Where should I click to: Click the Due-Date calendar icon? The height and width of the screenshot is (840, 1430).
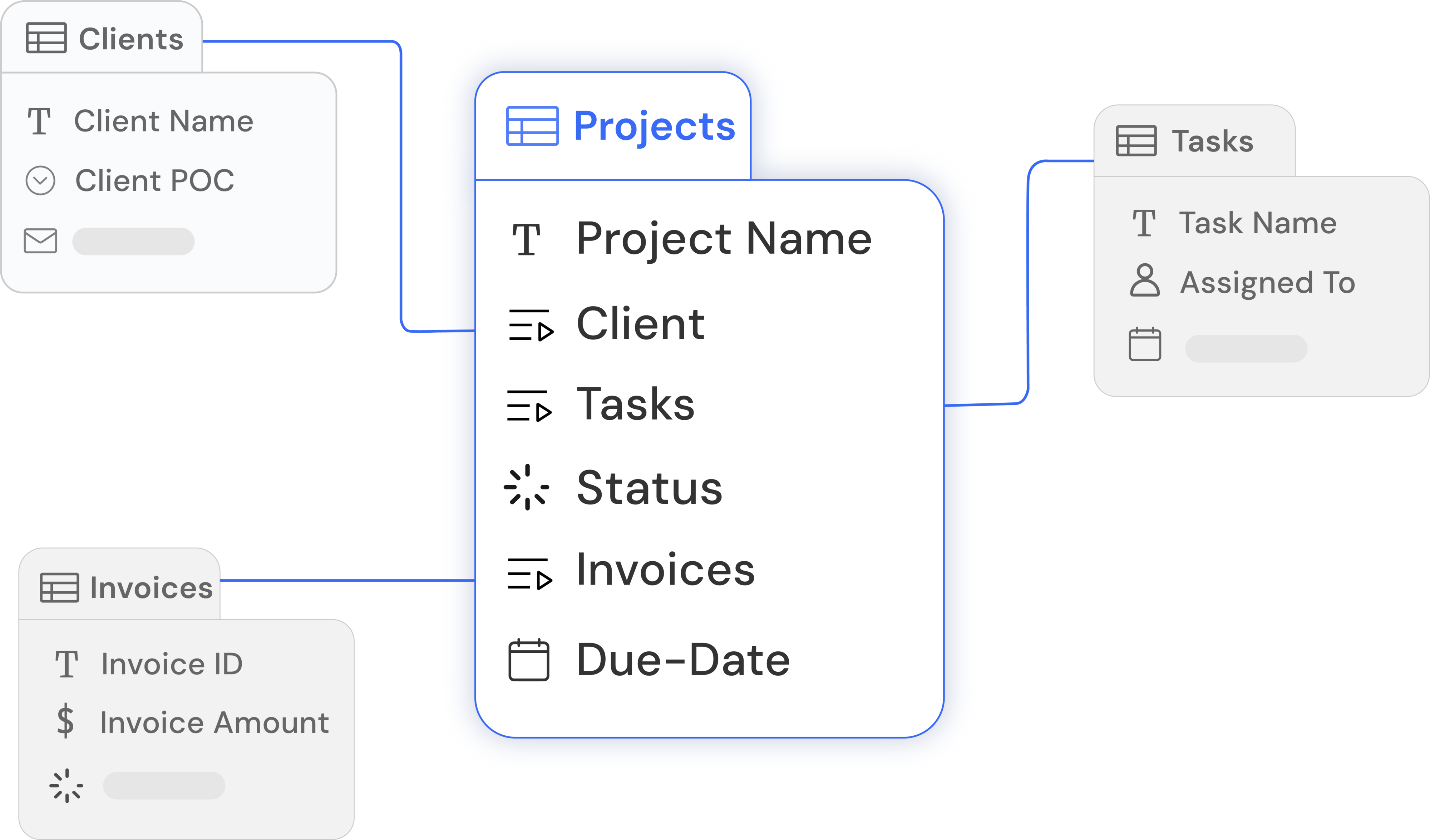tap(528, 660)
